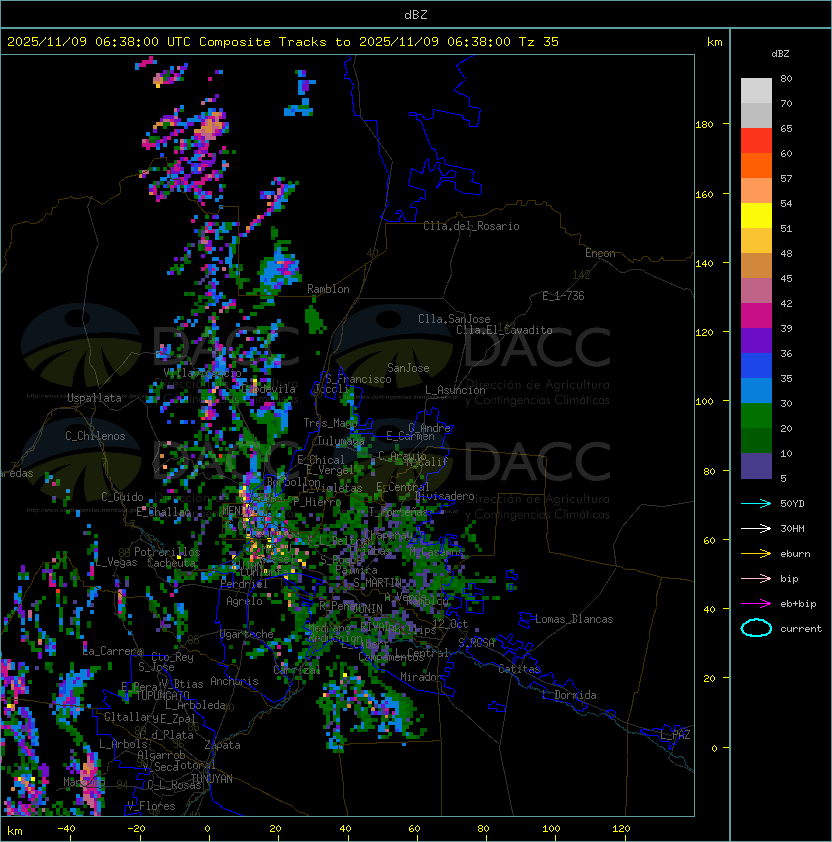Image resolution: width=832 pixels, height=842 pixels.
Task: Select the yellow eburn track arrow
Action: [x=756, y=554]
